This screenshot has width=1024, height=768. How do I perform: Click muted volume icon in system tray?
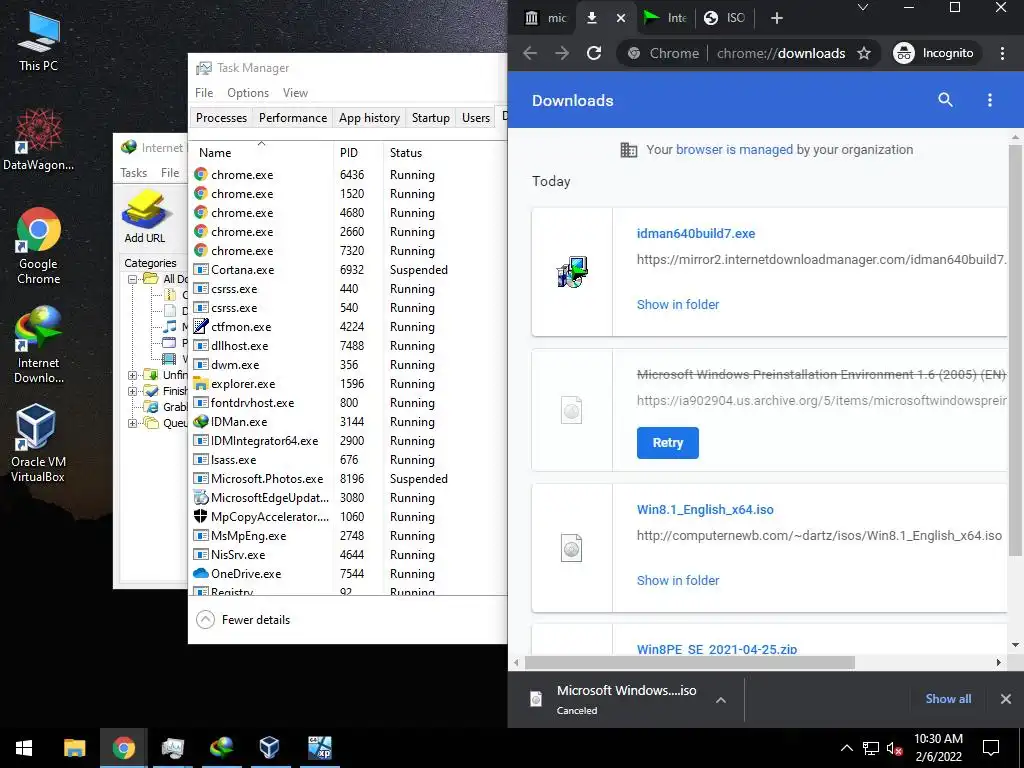[895, 748]
